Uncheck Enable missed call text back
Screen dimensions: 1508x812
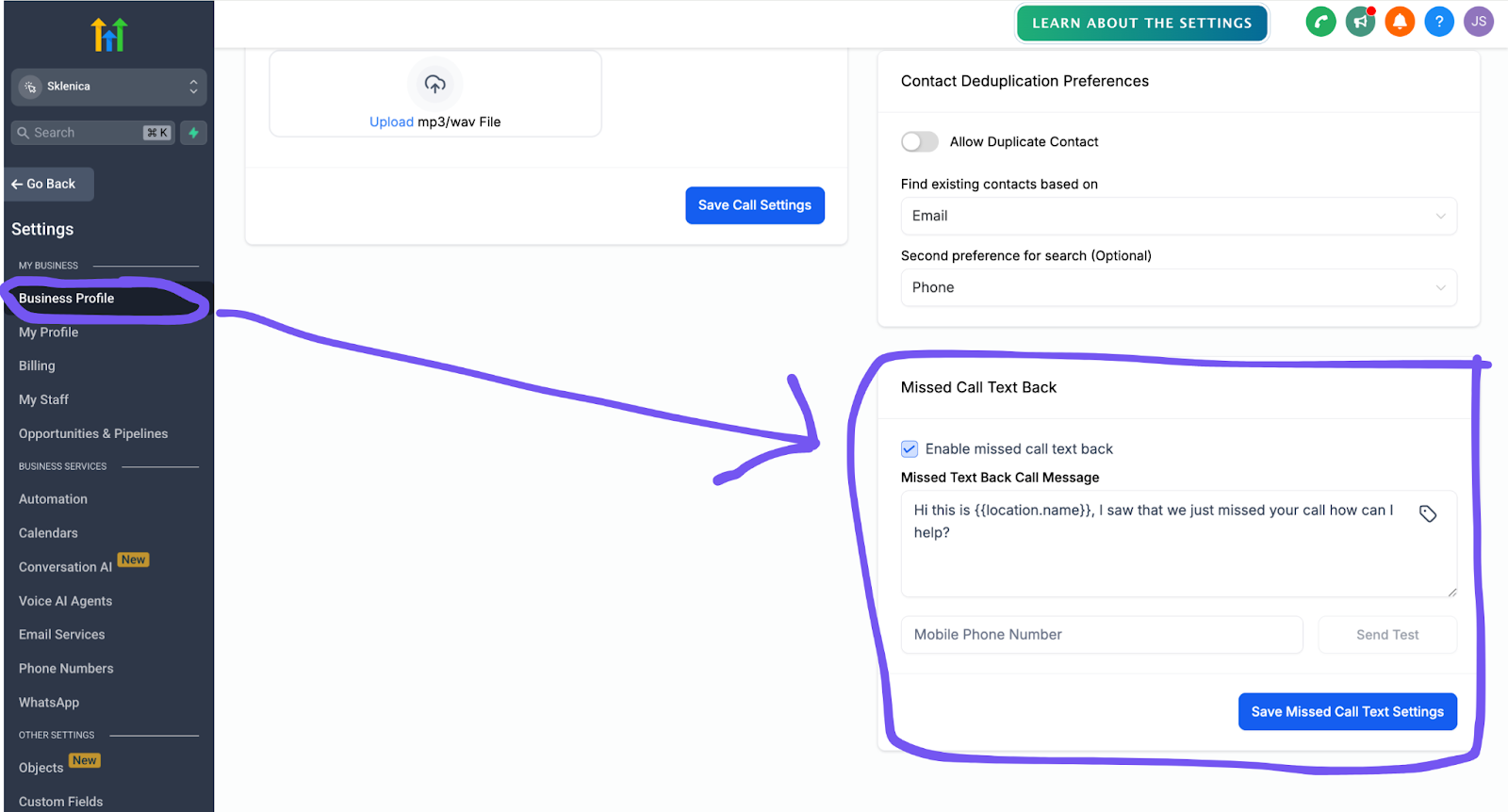click(910, 449)
